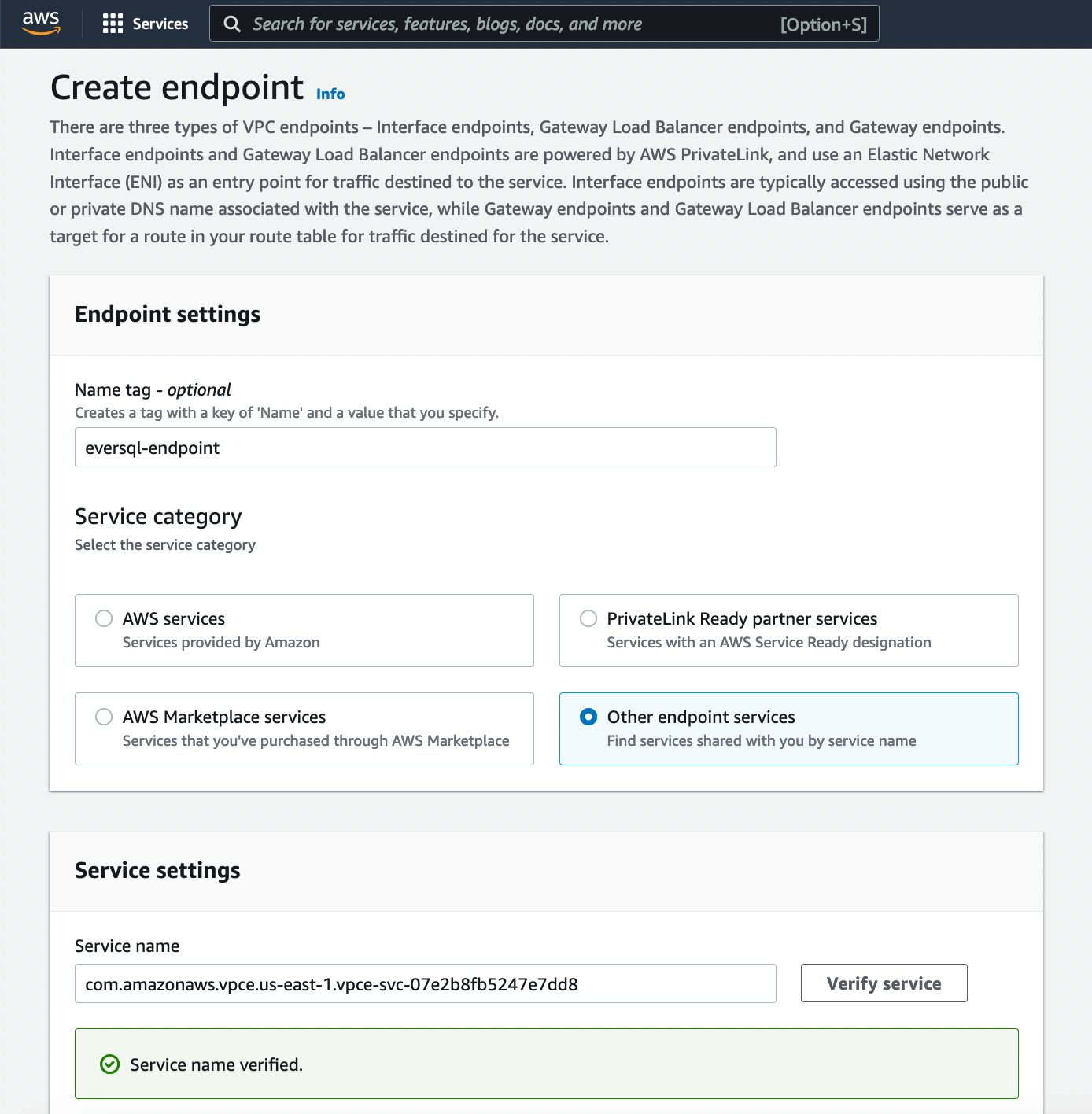Open the Services menu in the header
The height and width of the screenshot is (1114, 1092).
[160, 24]
